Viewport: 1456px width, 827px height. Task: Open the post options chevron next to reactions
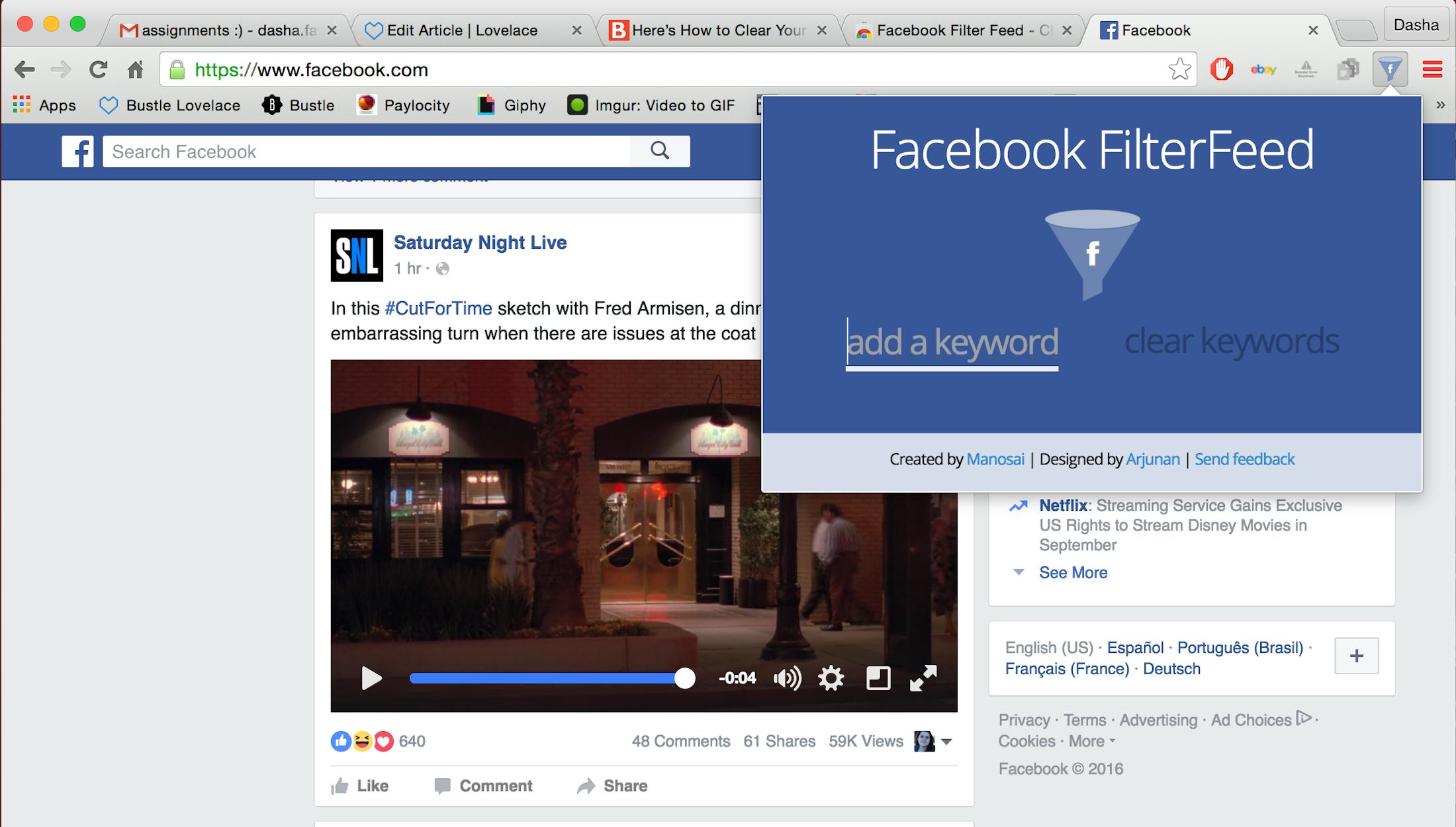point(946,742)
